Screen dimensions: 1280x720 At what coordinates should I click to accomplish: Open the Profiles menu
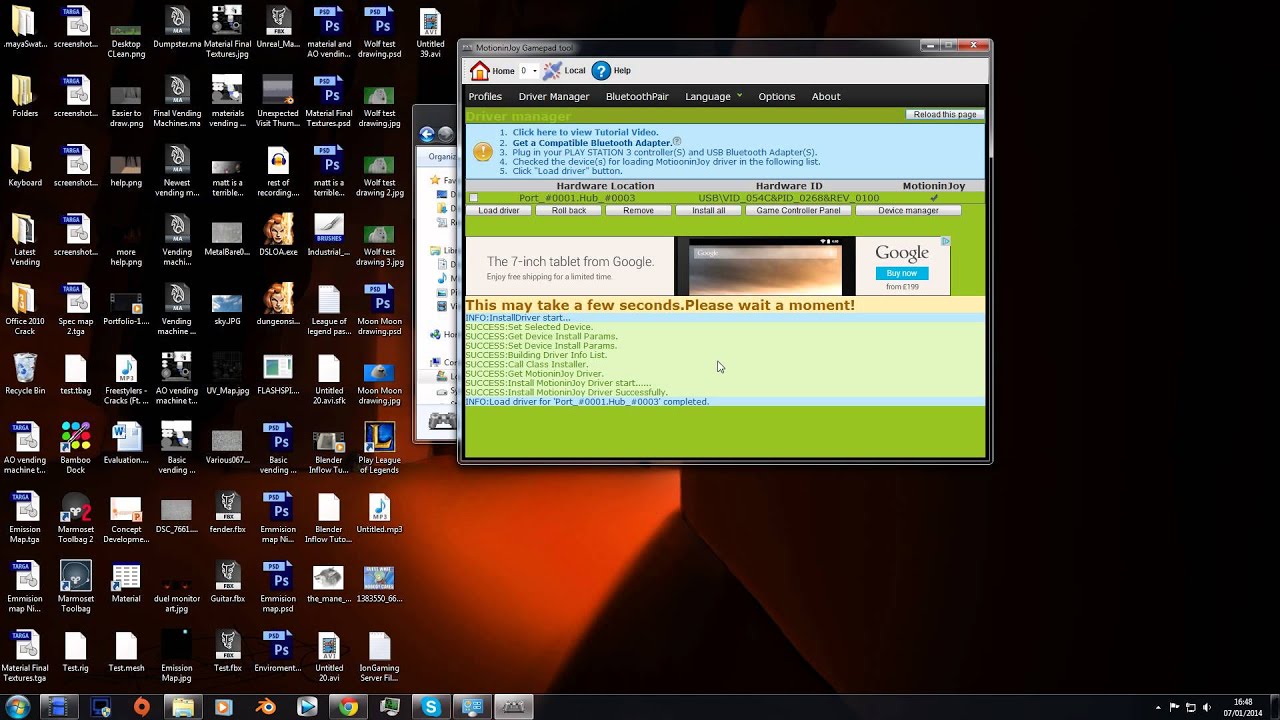coord(485,96)
